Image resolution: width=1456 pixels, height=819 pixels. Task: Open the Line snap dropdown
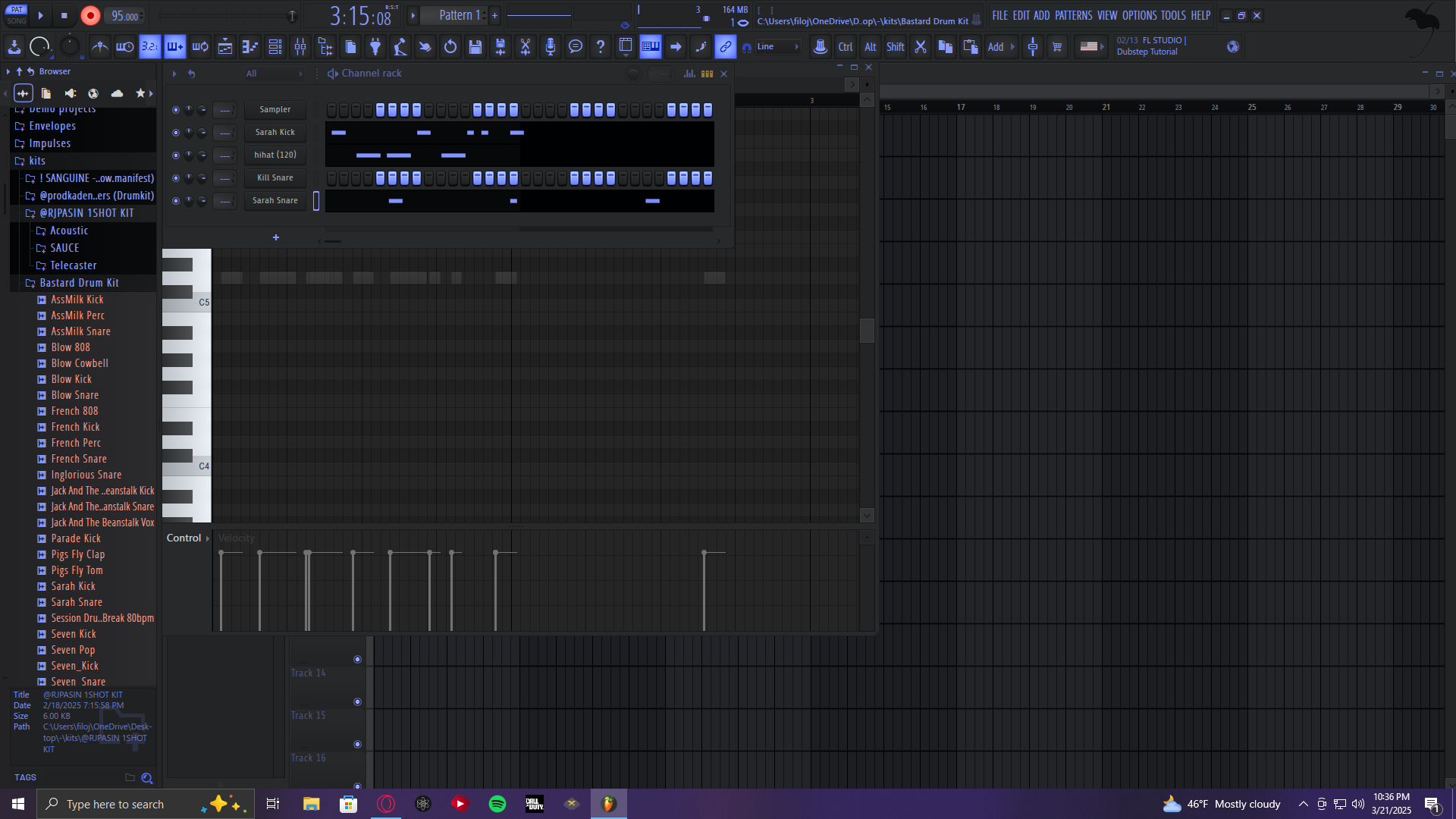778,47
